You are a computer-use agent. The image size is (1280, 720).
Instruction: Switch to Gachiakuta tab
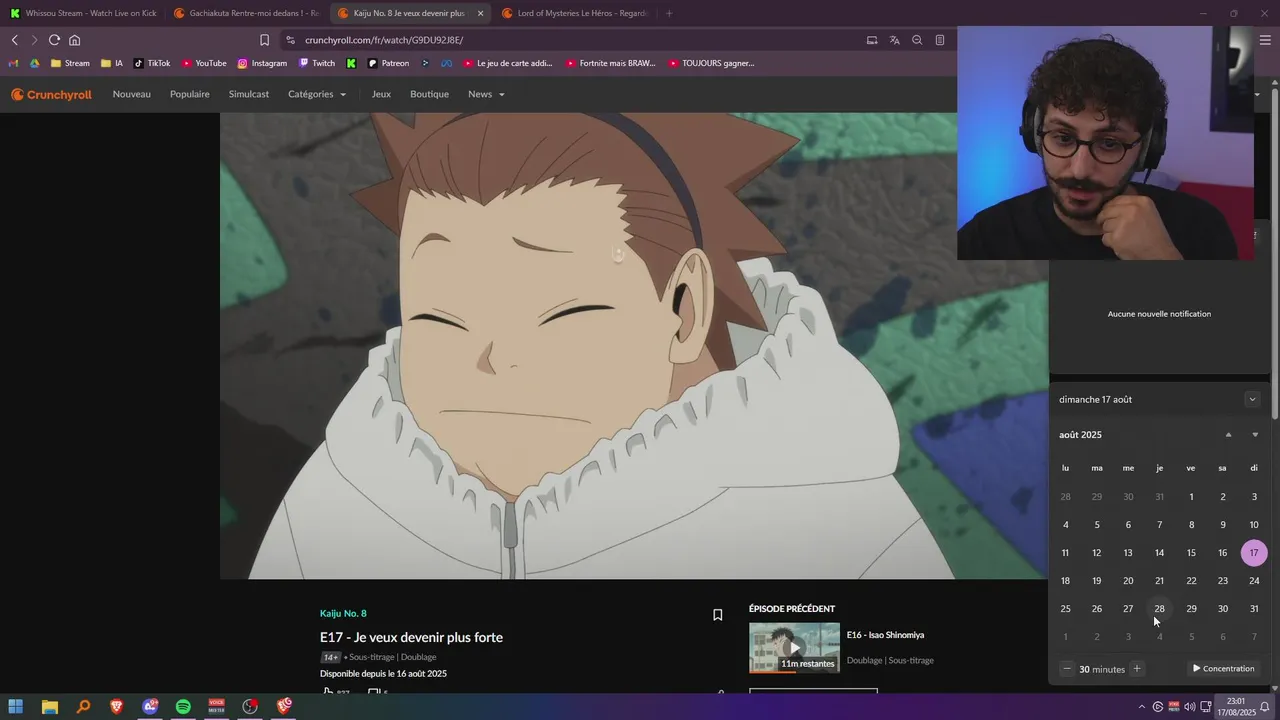[245, 13]
